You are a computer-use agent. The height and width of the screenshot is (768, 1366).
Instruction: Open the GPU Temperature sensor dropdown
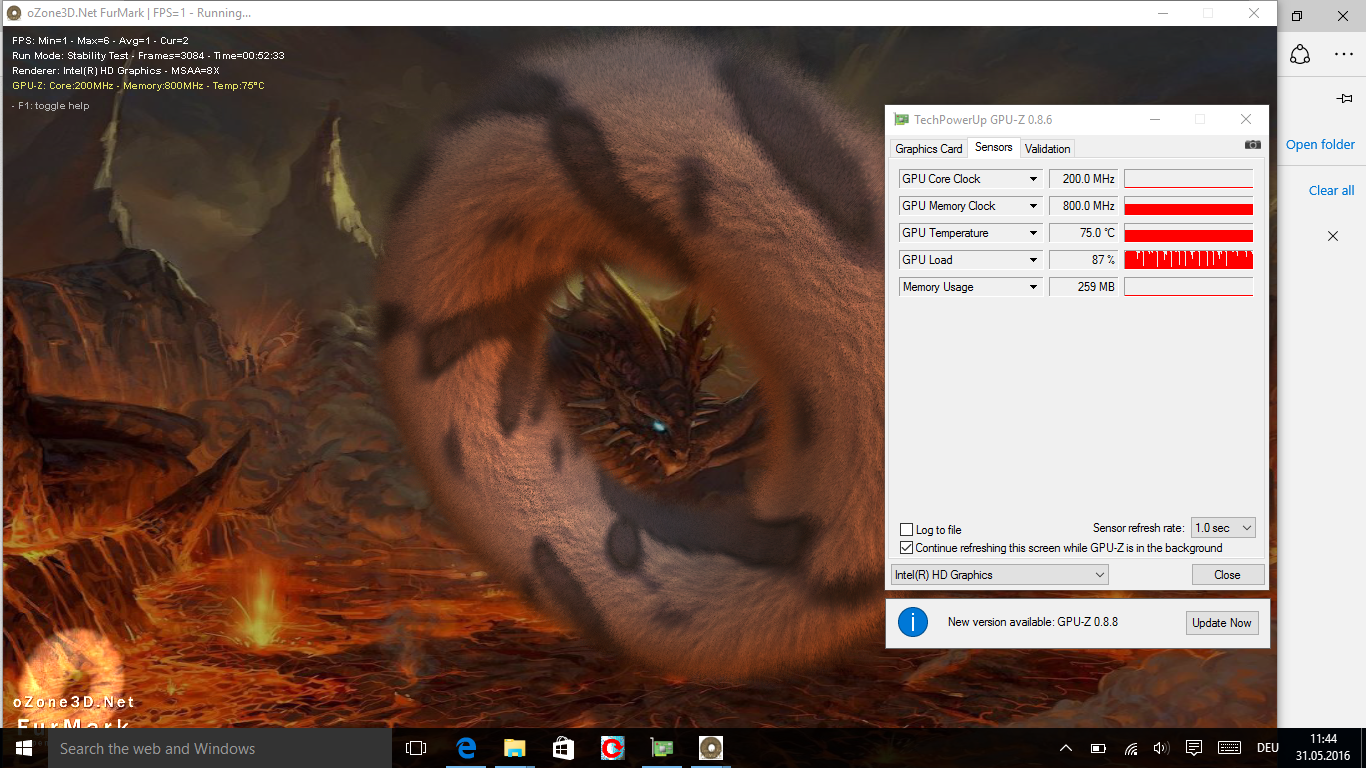click(x=1034, y=233)
